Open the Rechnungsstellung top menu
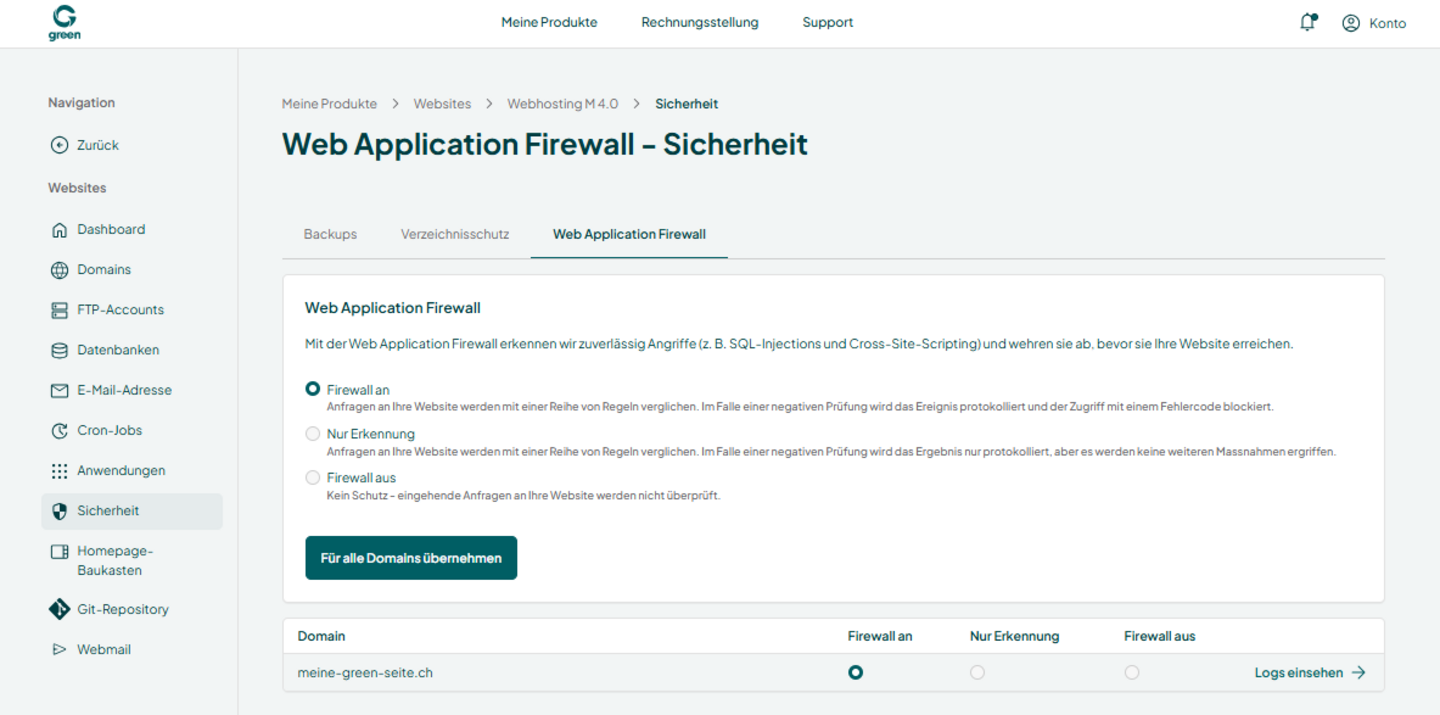This screenshot has width=1440, height=715. point(700,22)
